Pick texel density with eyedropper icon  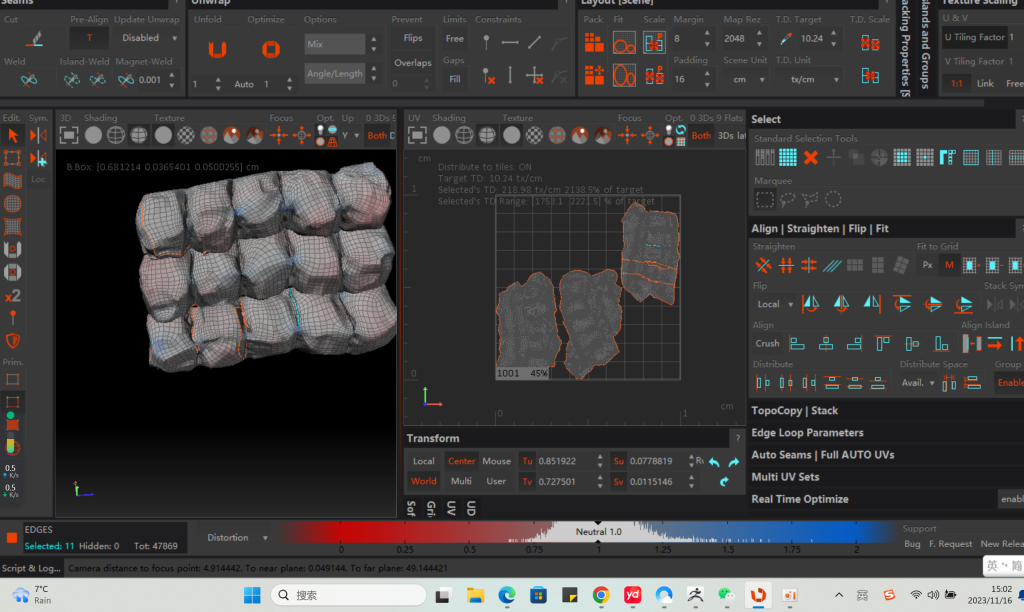click(x=786, y=39)
